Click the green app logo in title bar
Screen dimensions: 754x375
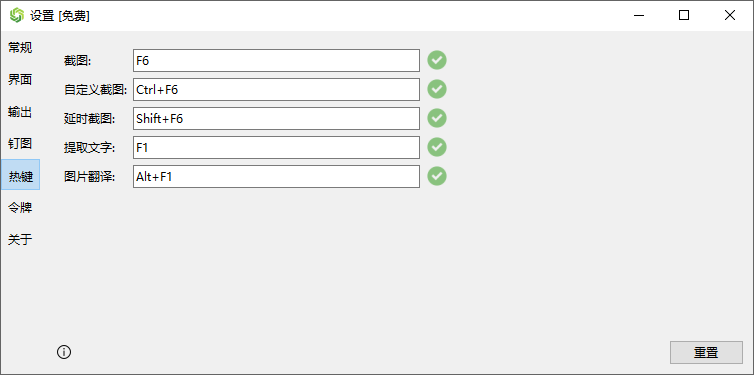coord(16,15)
